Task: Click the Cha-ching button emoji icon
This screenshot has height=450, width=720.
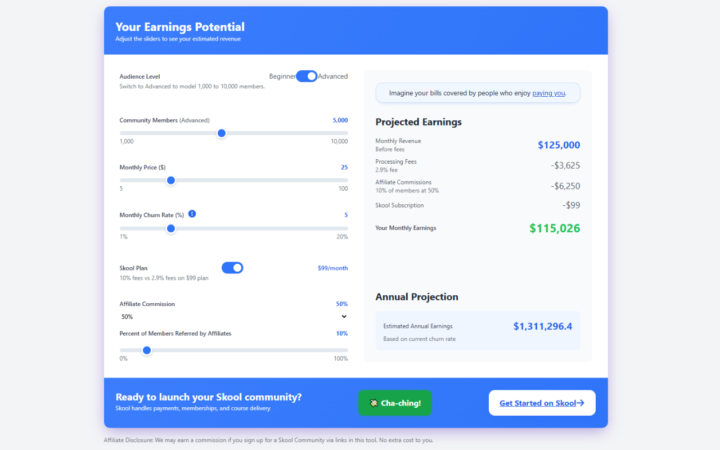Action: point(374,403)
